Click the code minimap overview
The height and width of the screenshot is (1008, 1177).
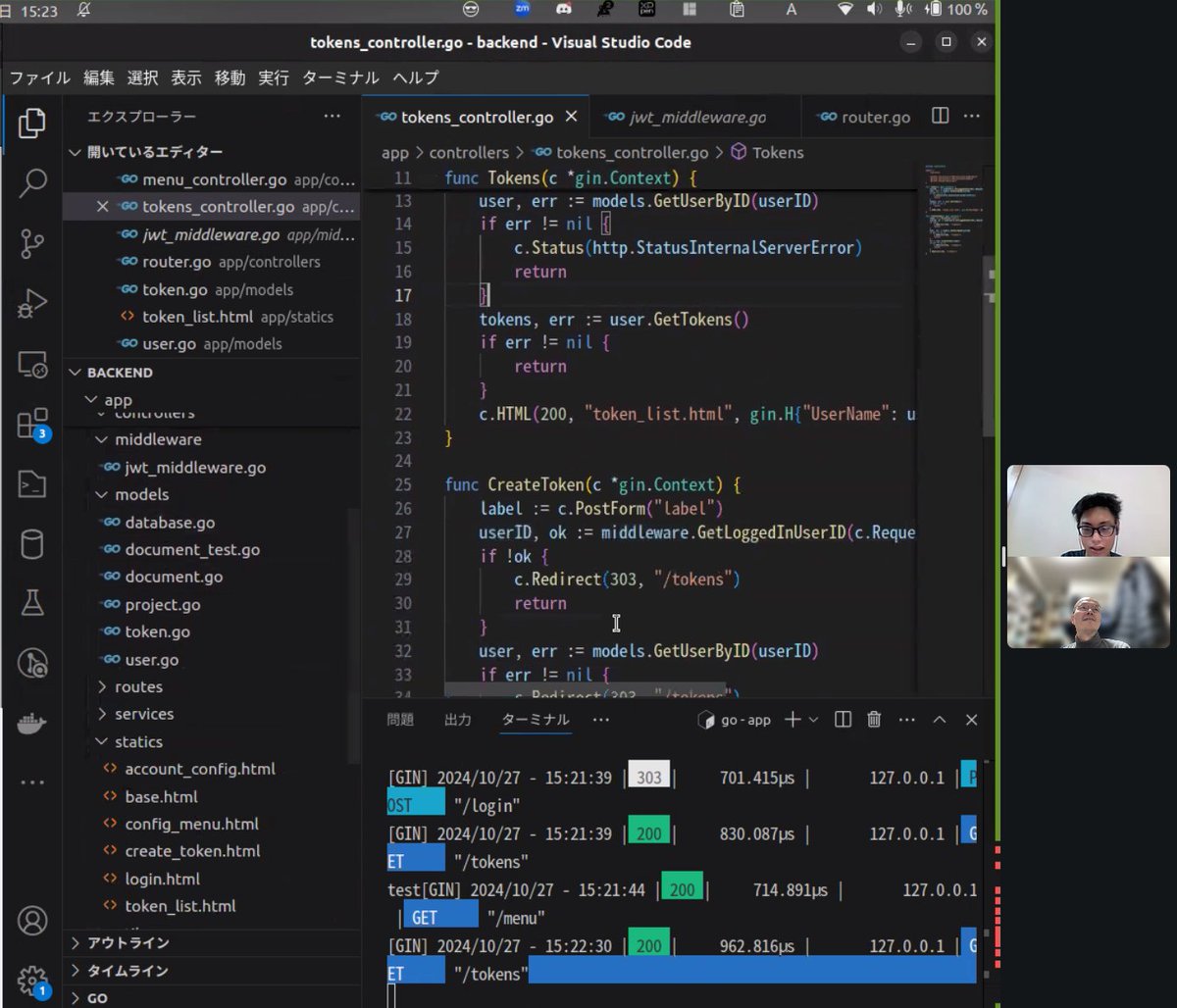[x=952, y=209]
